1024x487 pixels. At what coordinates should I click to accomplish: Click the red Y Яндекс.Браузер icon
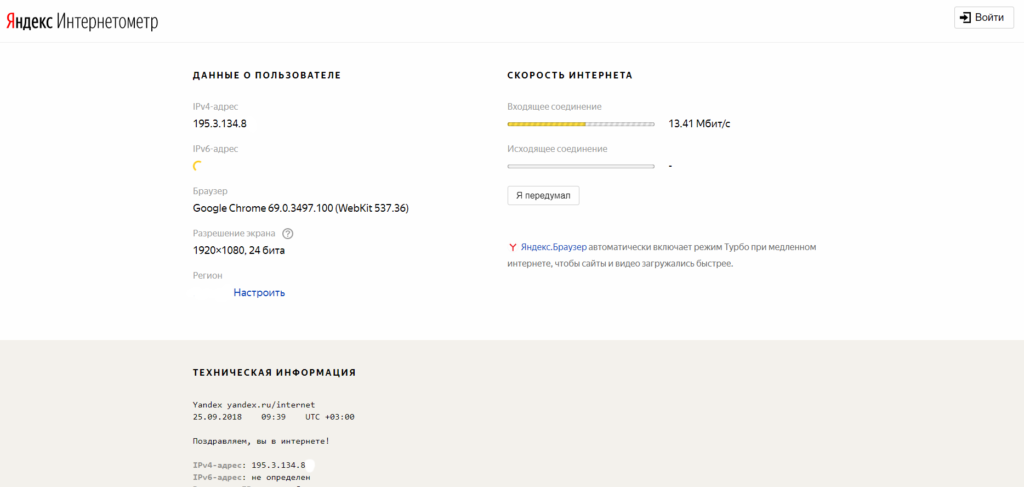513,247
